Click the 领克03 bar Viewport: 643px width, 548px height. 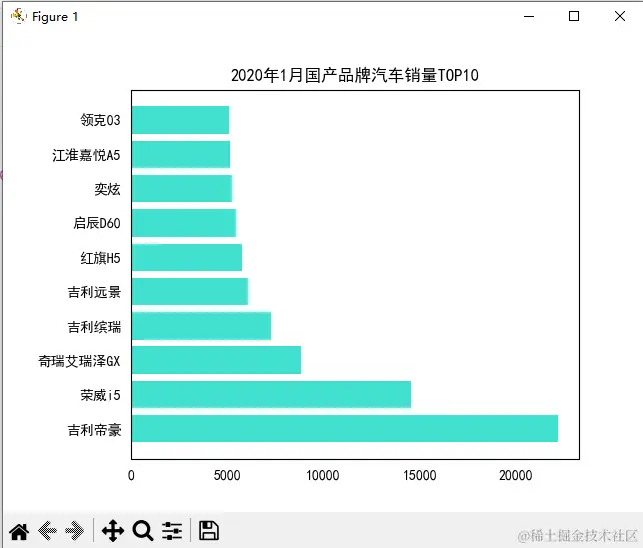tap(180, 120)
